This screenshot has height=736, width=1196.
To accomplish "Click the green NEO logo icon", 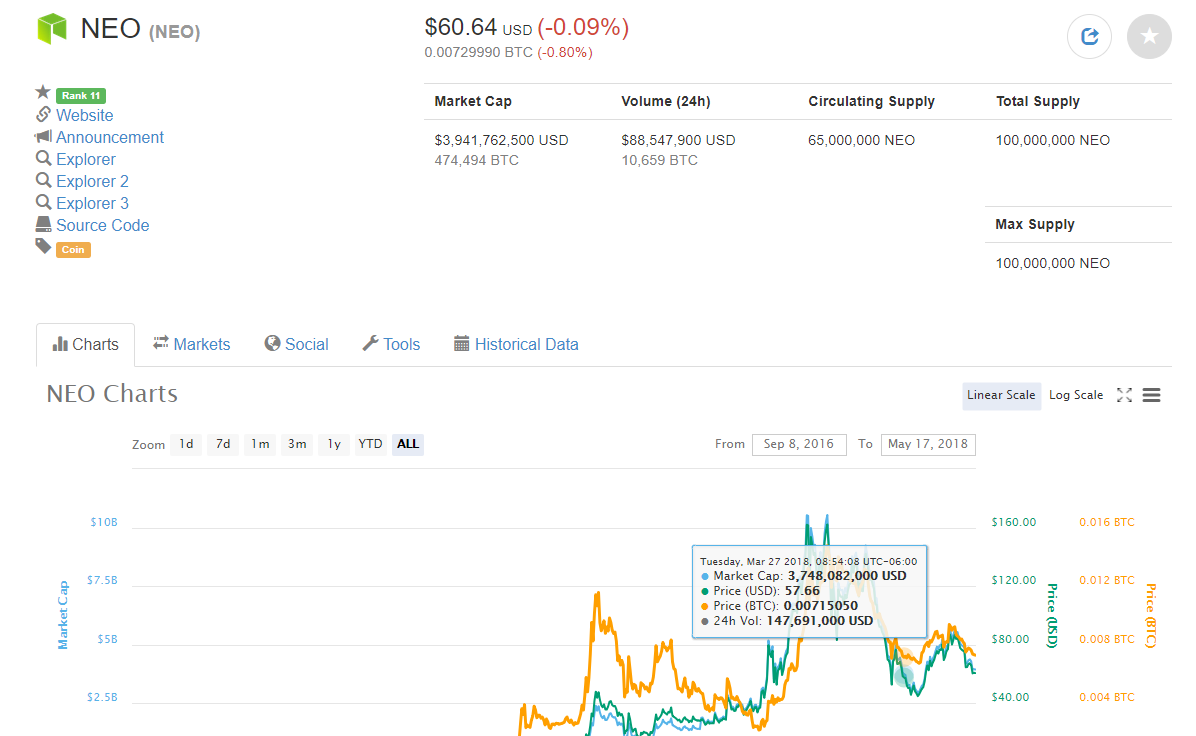I will [52, 29].
